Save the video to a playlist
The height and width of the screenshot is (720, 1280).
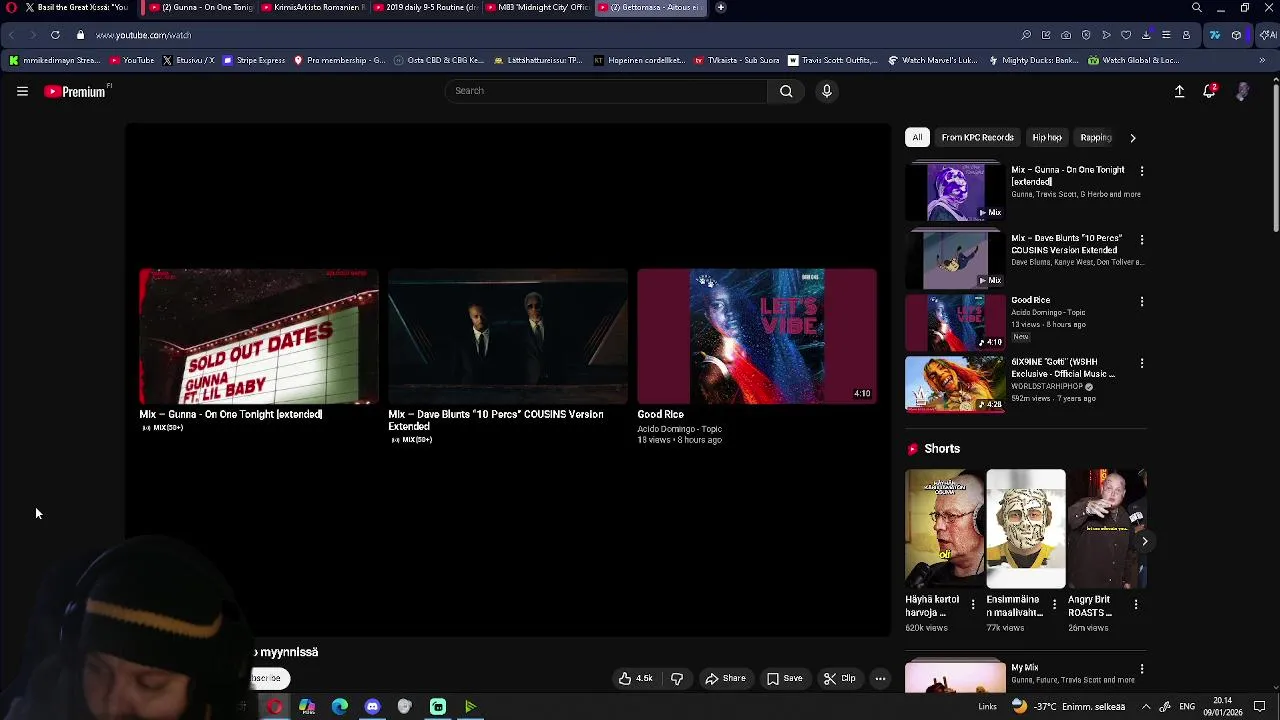784,678
